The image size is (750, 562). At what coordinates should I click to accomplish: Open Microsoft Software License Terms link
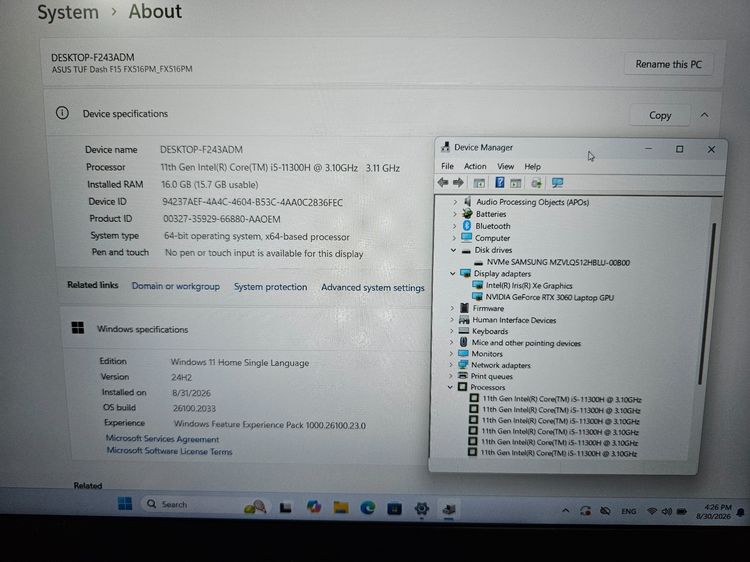(x=169, y=451)
